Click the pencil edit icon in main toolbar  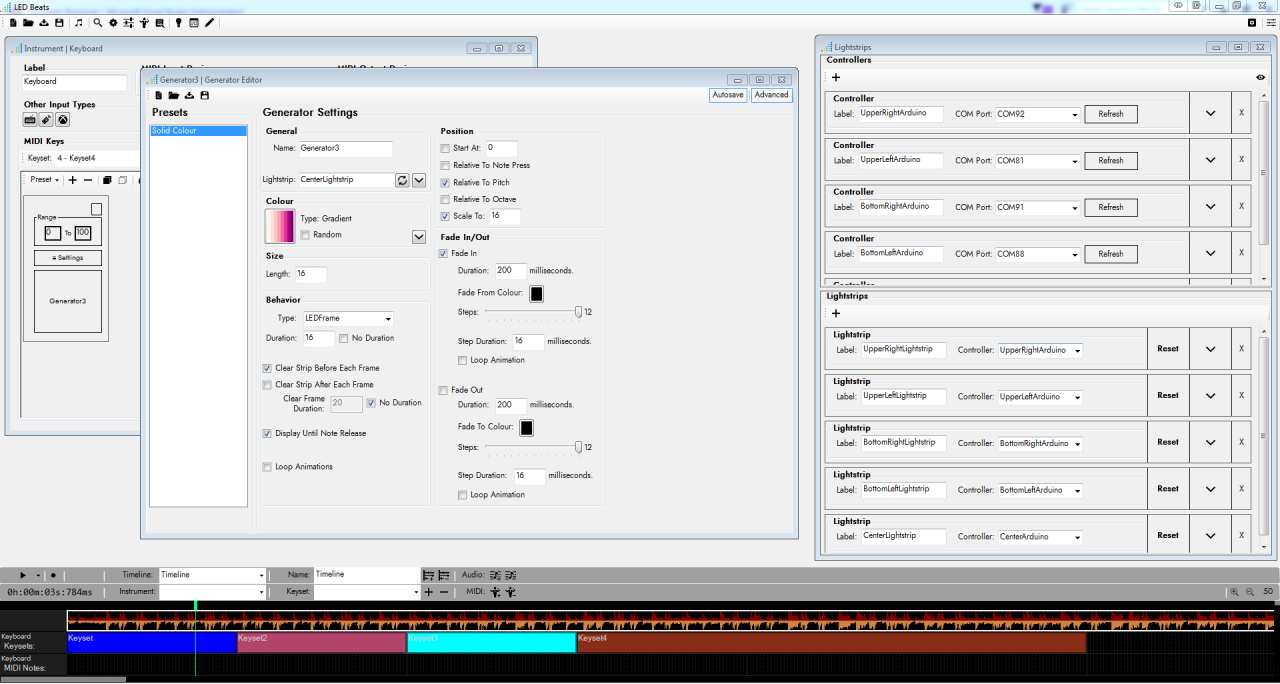point(210,22)
